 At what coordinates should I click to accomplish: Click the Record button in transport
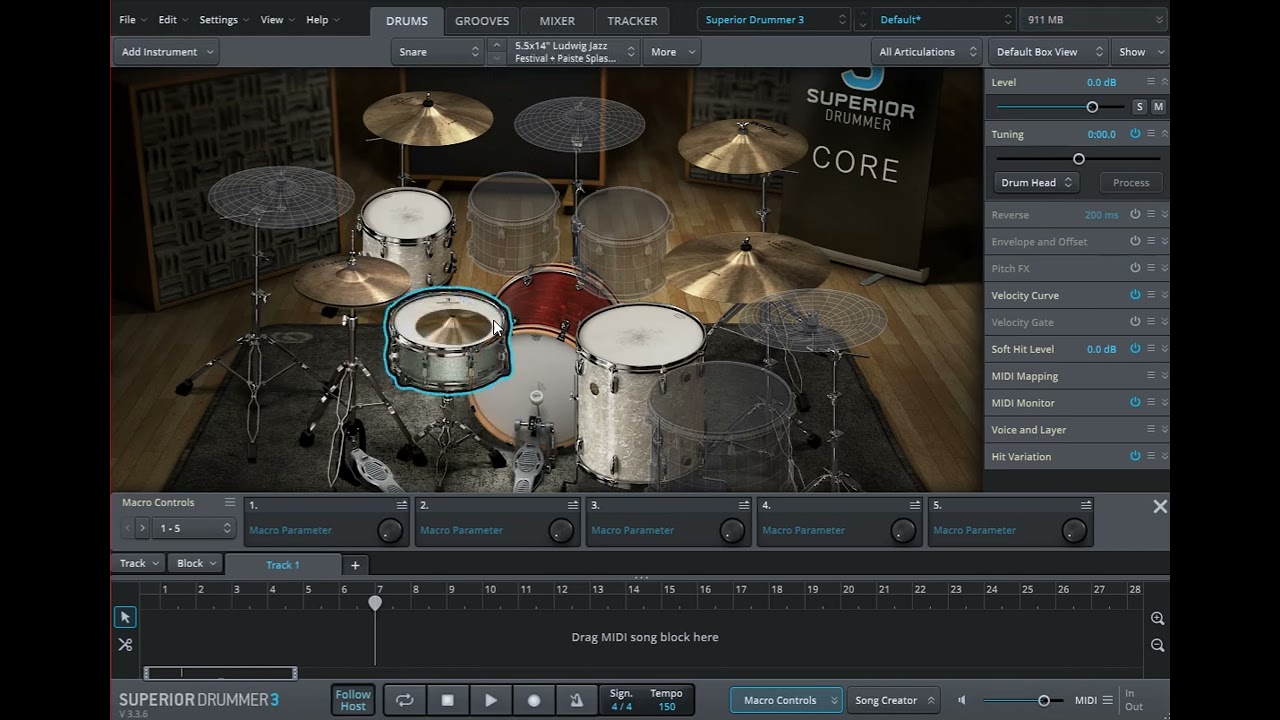[534, 700]
